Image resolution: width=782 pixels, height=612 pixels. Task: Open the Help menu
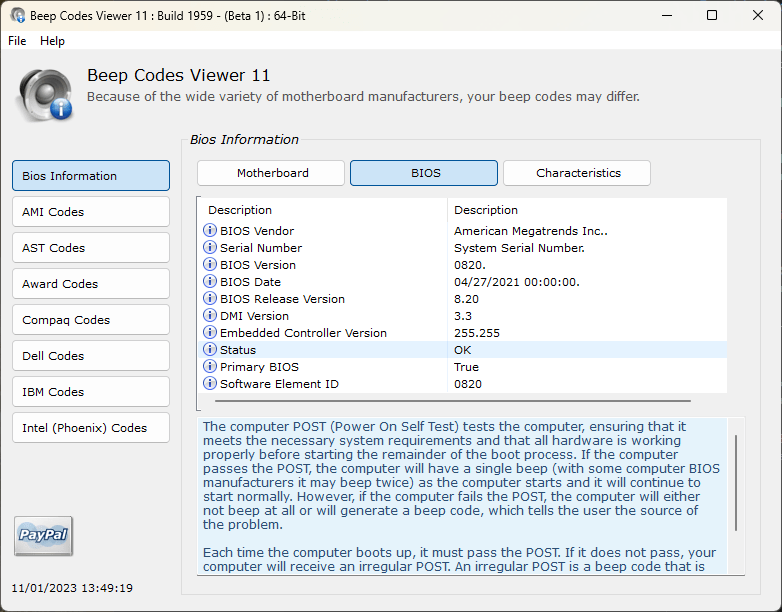(52, 41)
